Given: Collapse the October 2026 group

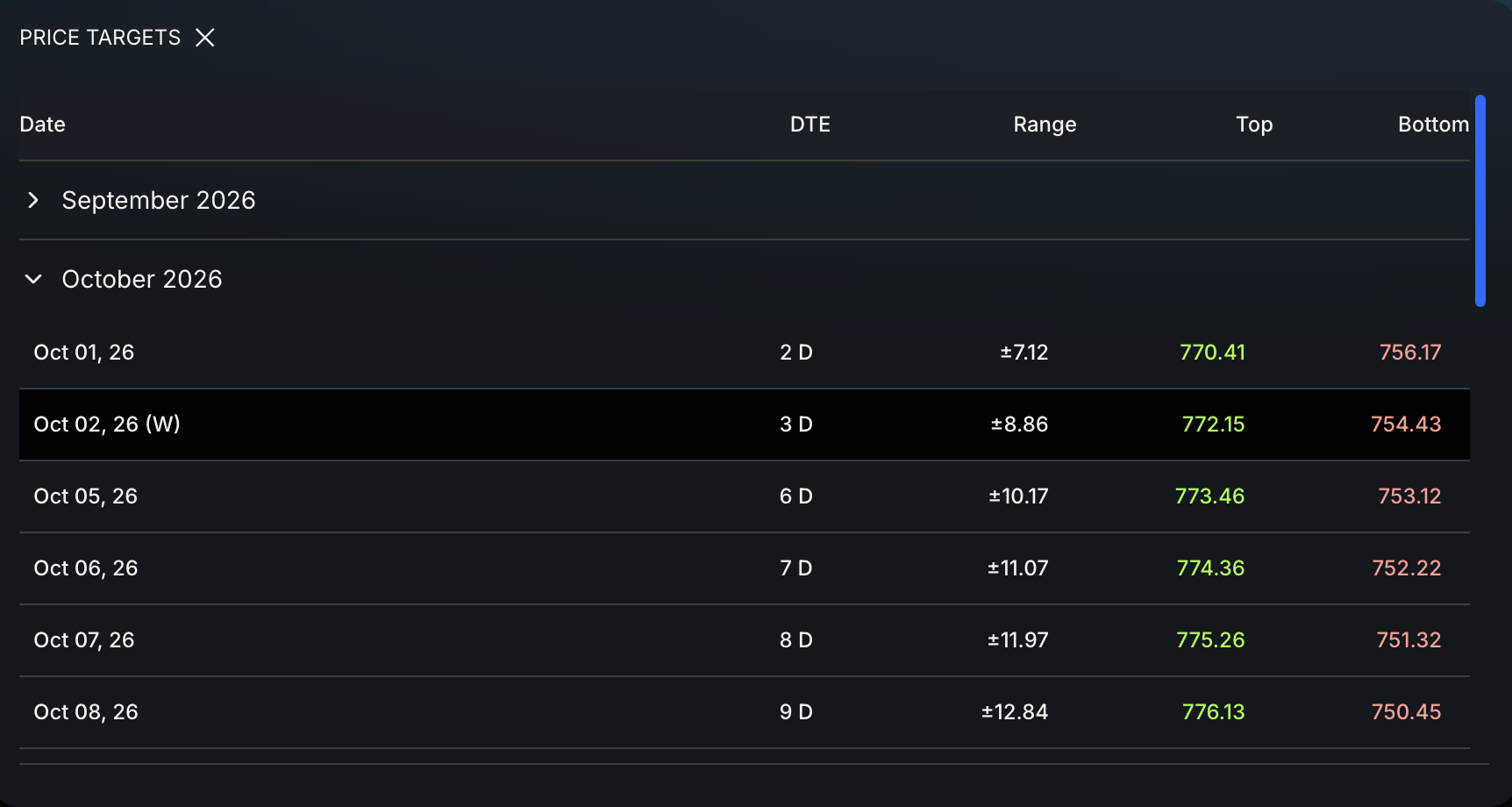Looking at the screenshot, I should click(33, 279).
